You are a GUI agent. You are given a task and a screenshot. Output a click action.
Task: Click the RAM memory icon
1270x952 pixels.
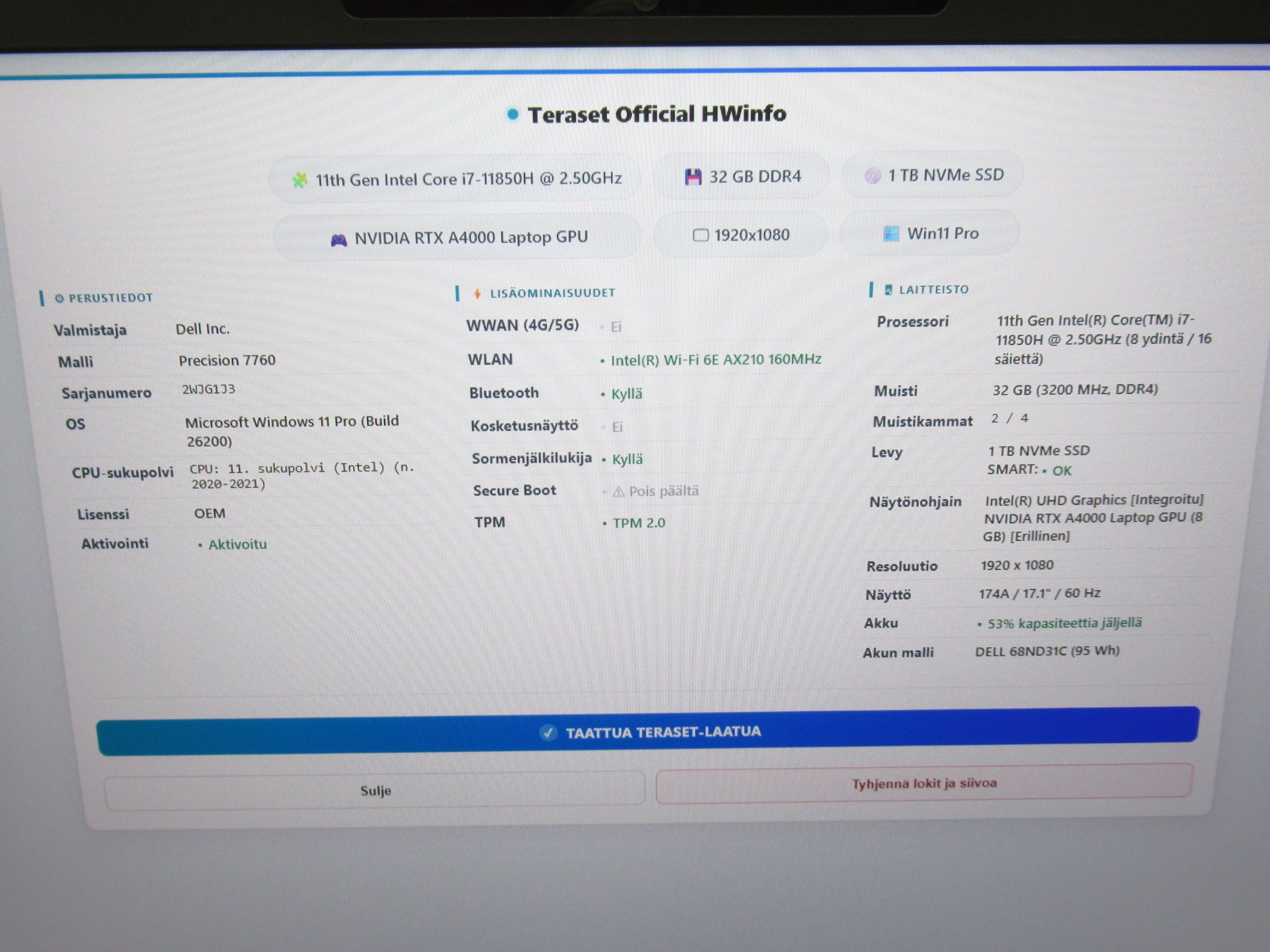tap(693, 177)
